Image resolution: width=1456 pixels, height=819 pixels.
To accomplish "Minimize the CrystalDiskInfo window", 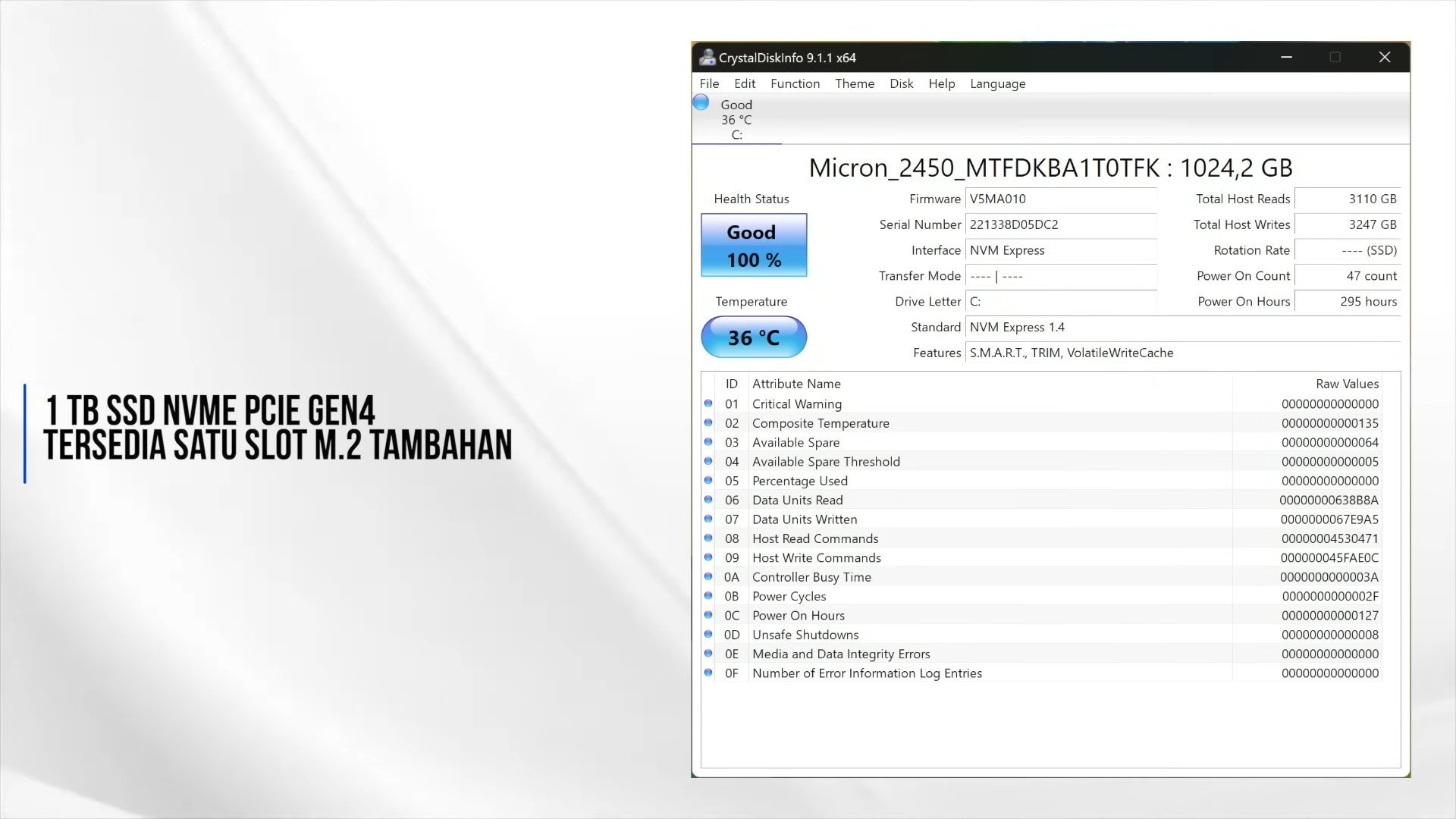I will coord(1286,57).
